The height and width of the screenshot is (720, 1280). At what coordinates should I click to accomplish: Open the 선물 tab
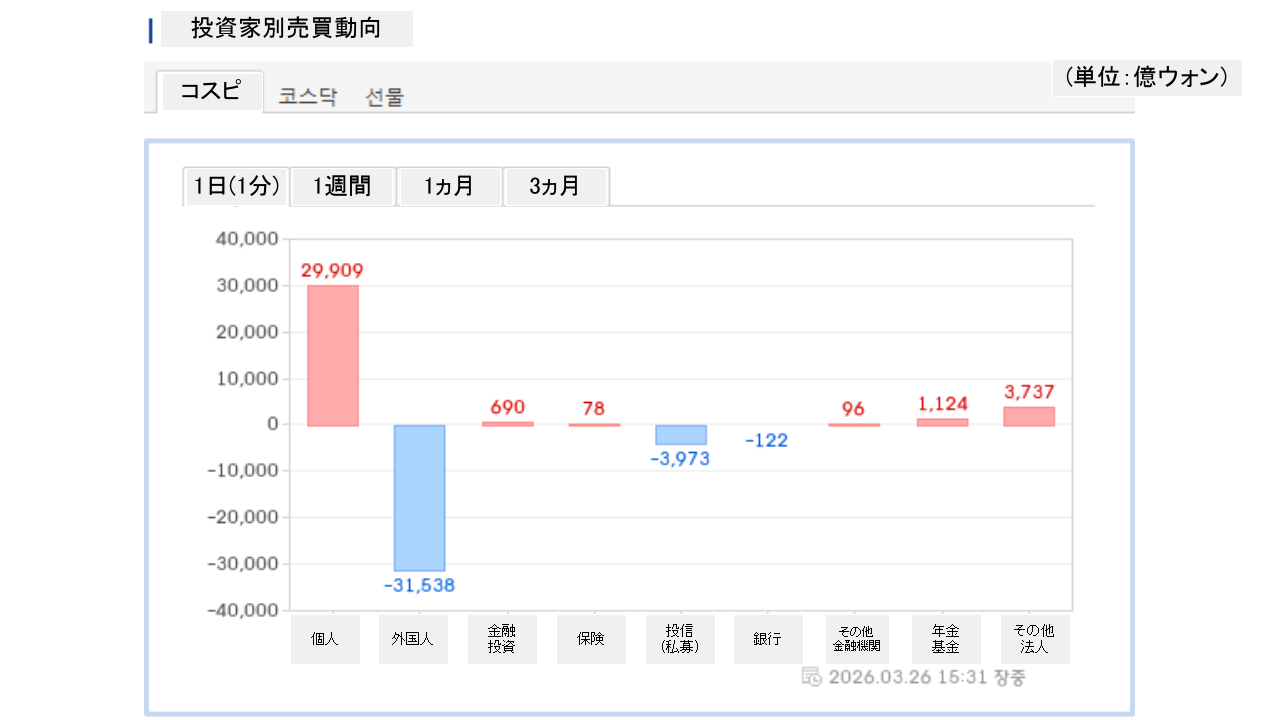[385, 97]
